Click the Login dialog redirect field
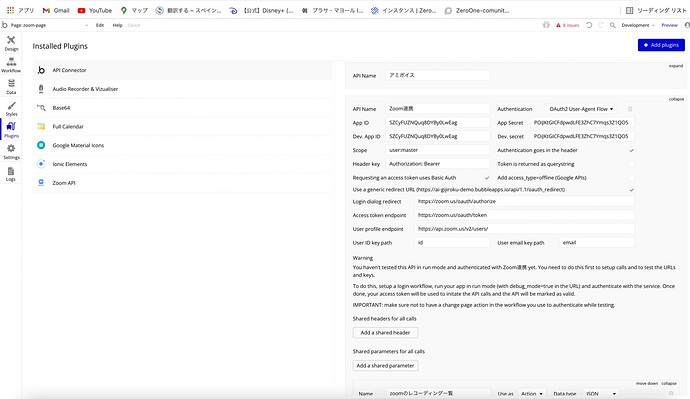 525,201
